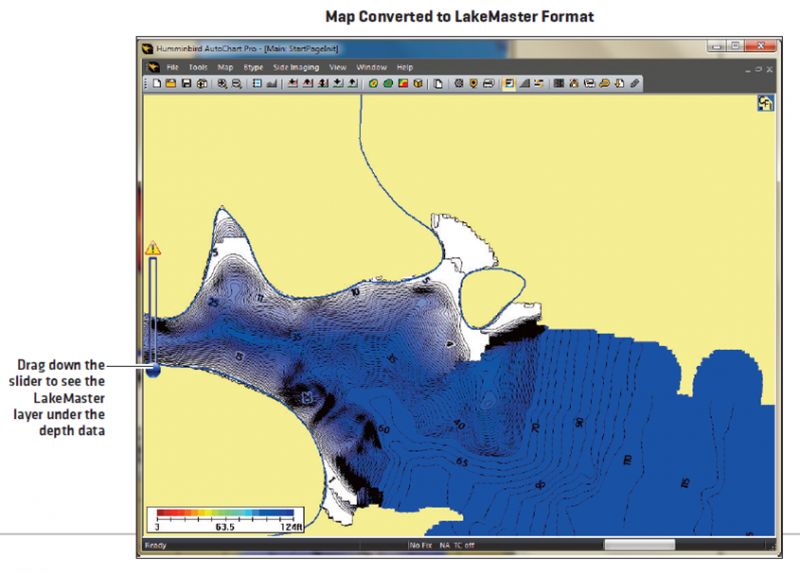Image resolution: width=800 pixels, height=574 pixels.
Task: Open the Map menu
Action: coord(225,67)
